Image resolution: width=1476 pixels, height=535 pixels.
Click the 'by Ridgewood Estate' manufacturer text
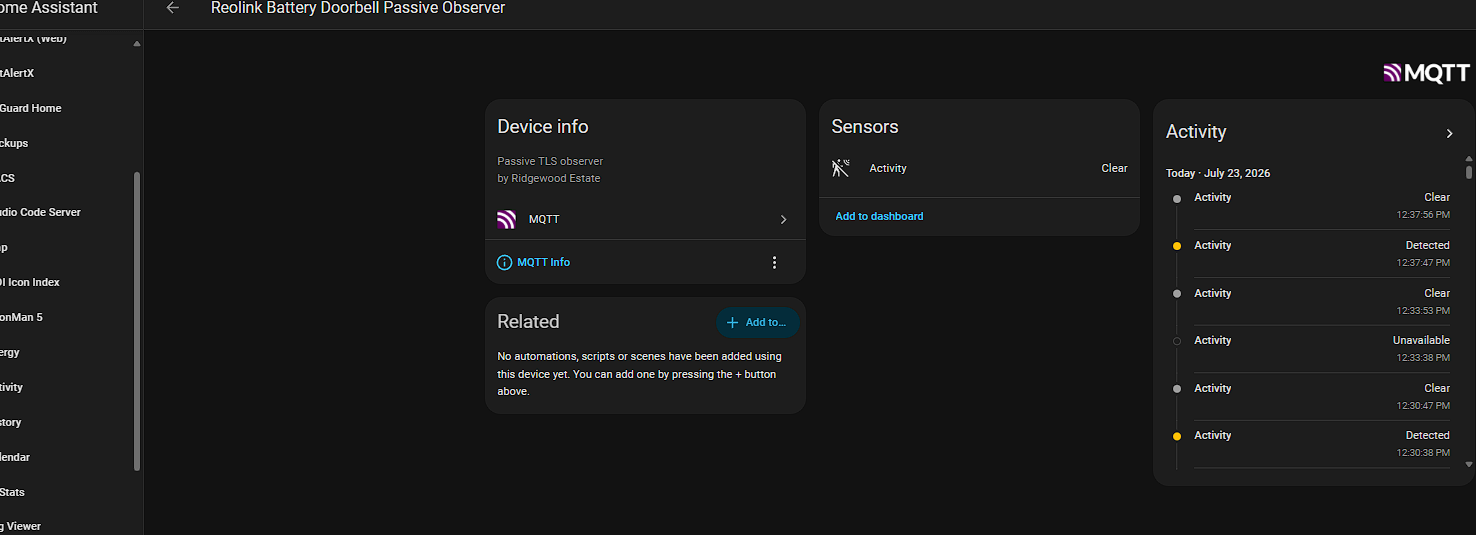pyautogui.click(x=549, y=178)
